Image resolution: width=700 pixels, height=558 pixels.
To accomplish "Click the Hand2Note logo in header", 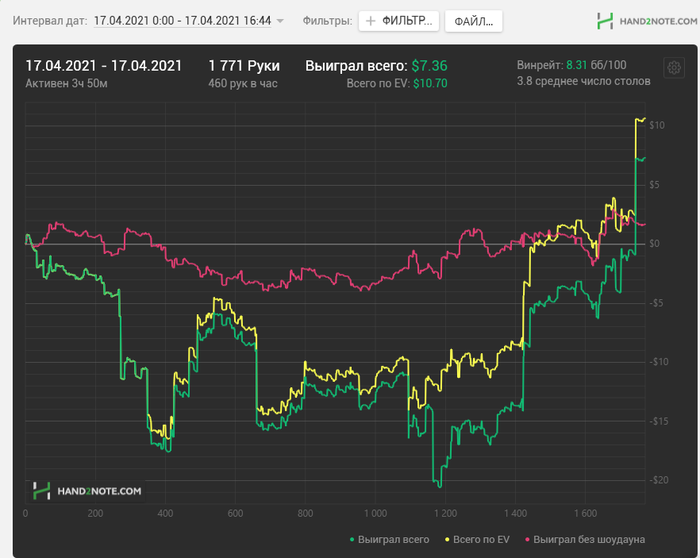I will [x=605, y=21].
